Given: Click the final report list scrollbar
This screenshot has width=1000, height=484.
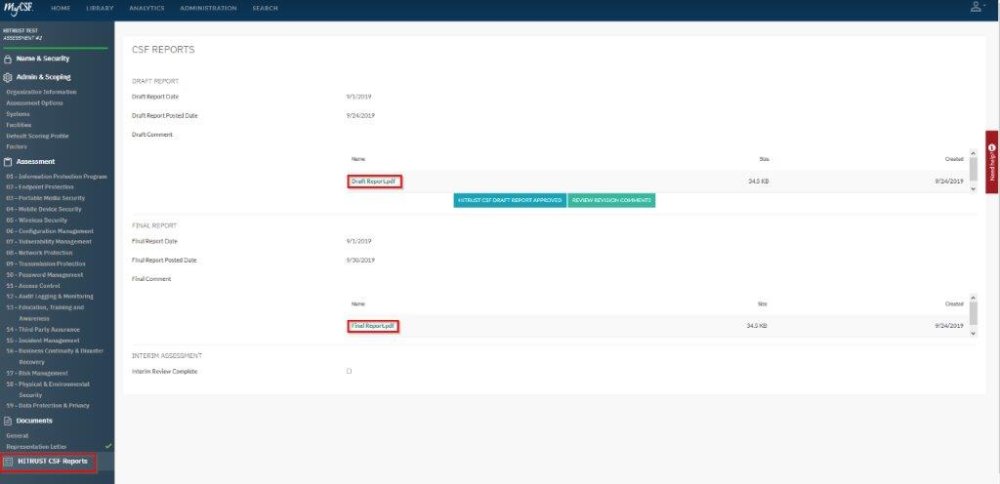Looking at the screenshot, I should [973, 312].
